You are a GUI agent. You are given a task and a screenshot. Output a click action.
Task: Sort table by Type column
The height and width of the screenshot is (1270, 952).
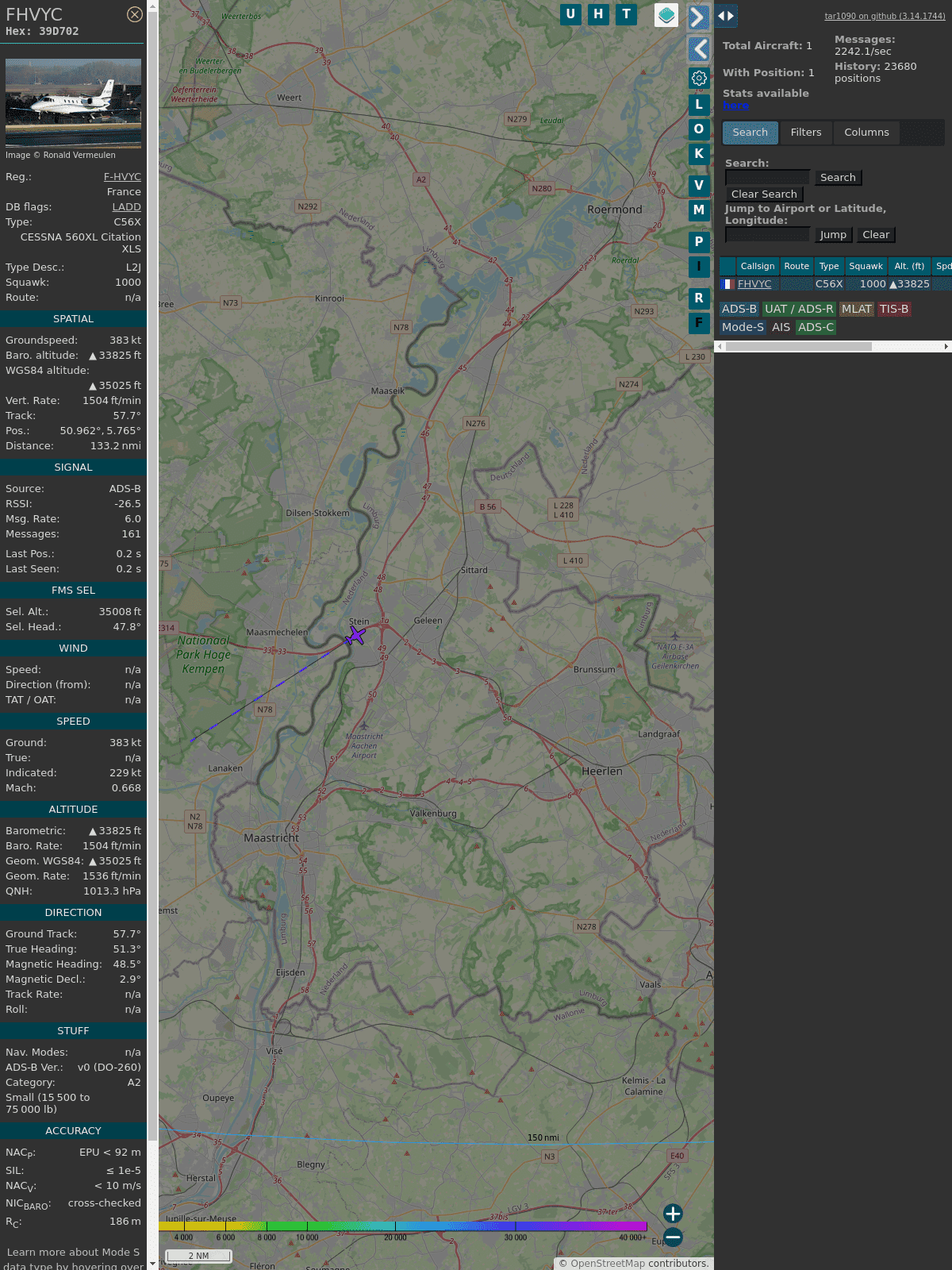click(x=829, y=267)
